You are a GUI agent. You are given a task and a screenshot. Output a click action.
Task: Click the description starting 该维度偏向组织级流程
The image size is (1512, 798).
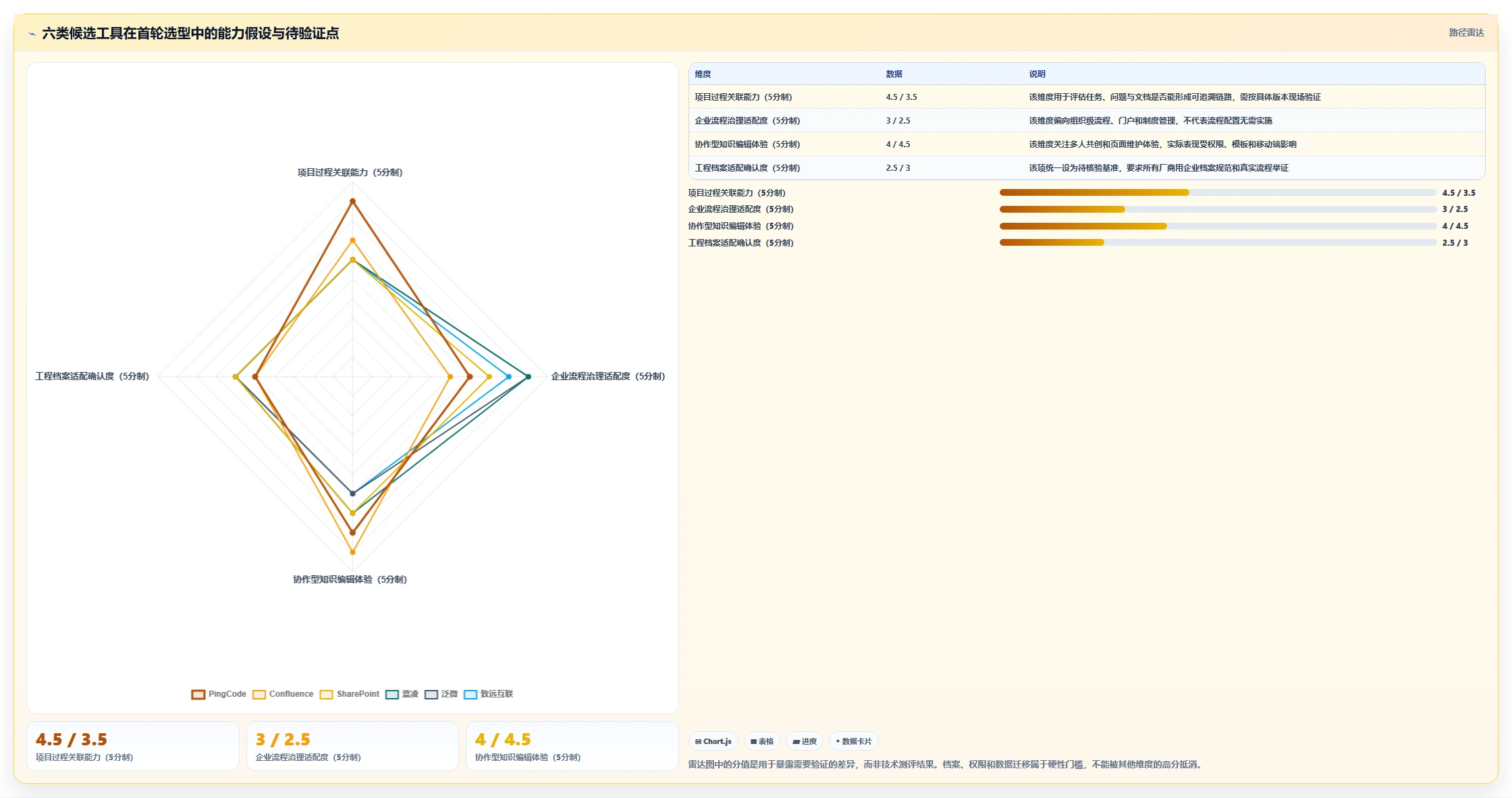click(x=1150, y=121)
